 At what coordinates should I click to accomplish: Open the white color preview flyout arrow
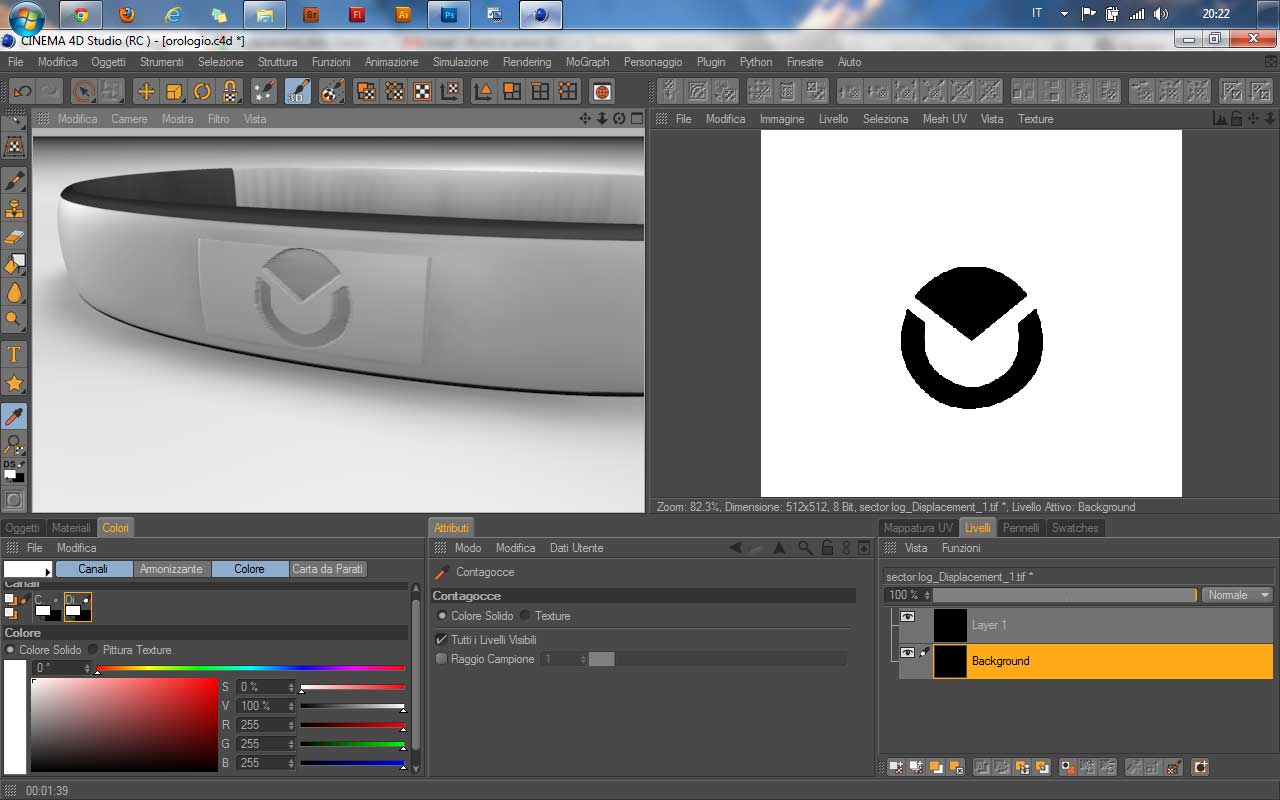click(x=47, y=571)
